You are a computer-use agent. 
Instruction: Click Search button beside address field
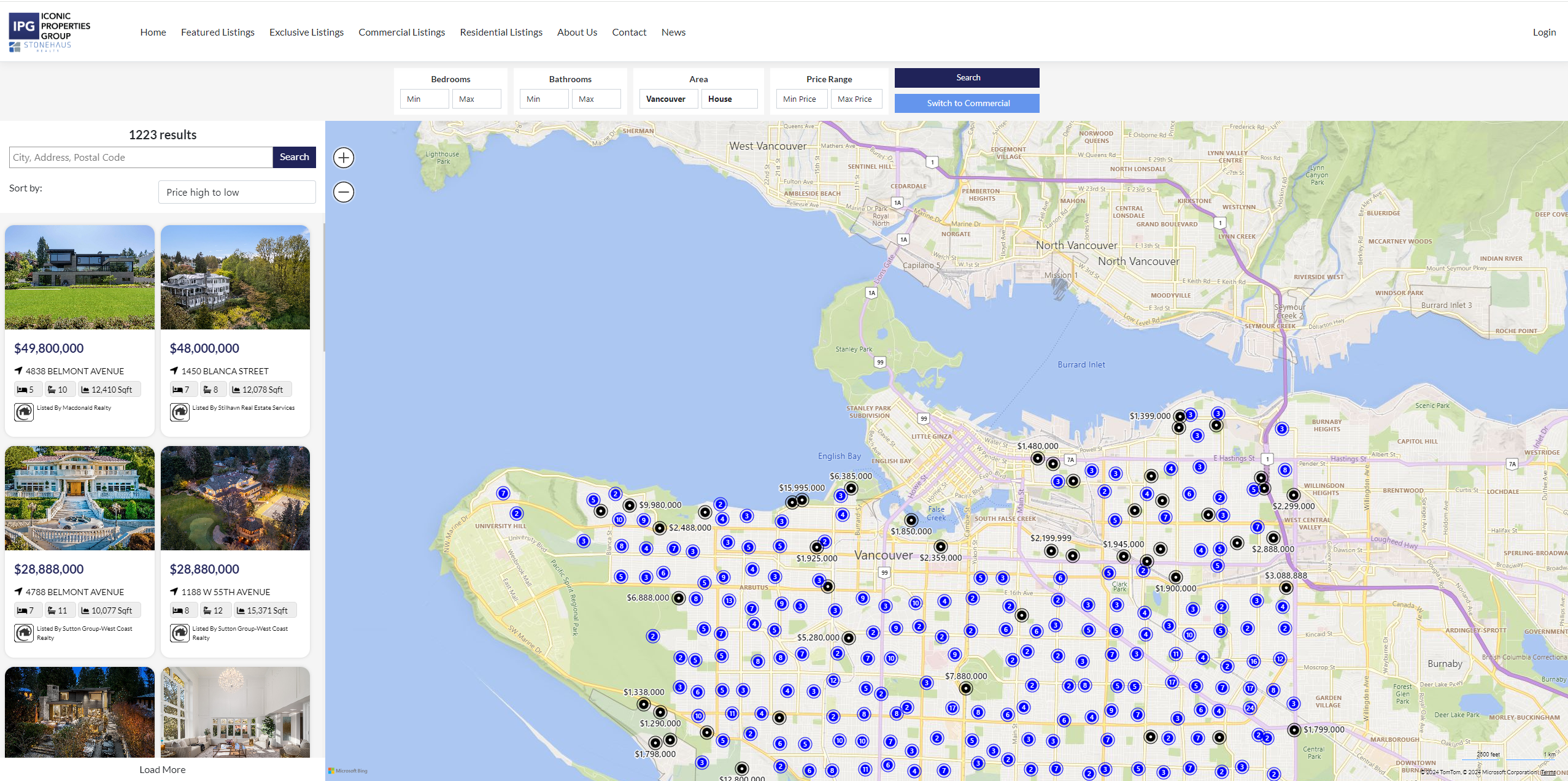(x=295, y=157)
